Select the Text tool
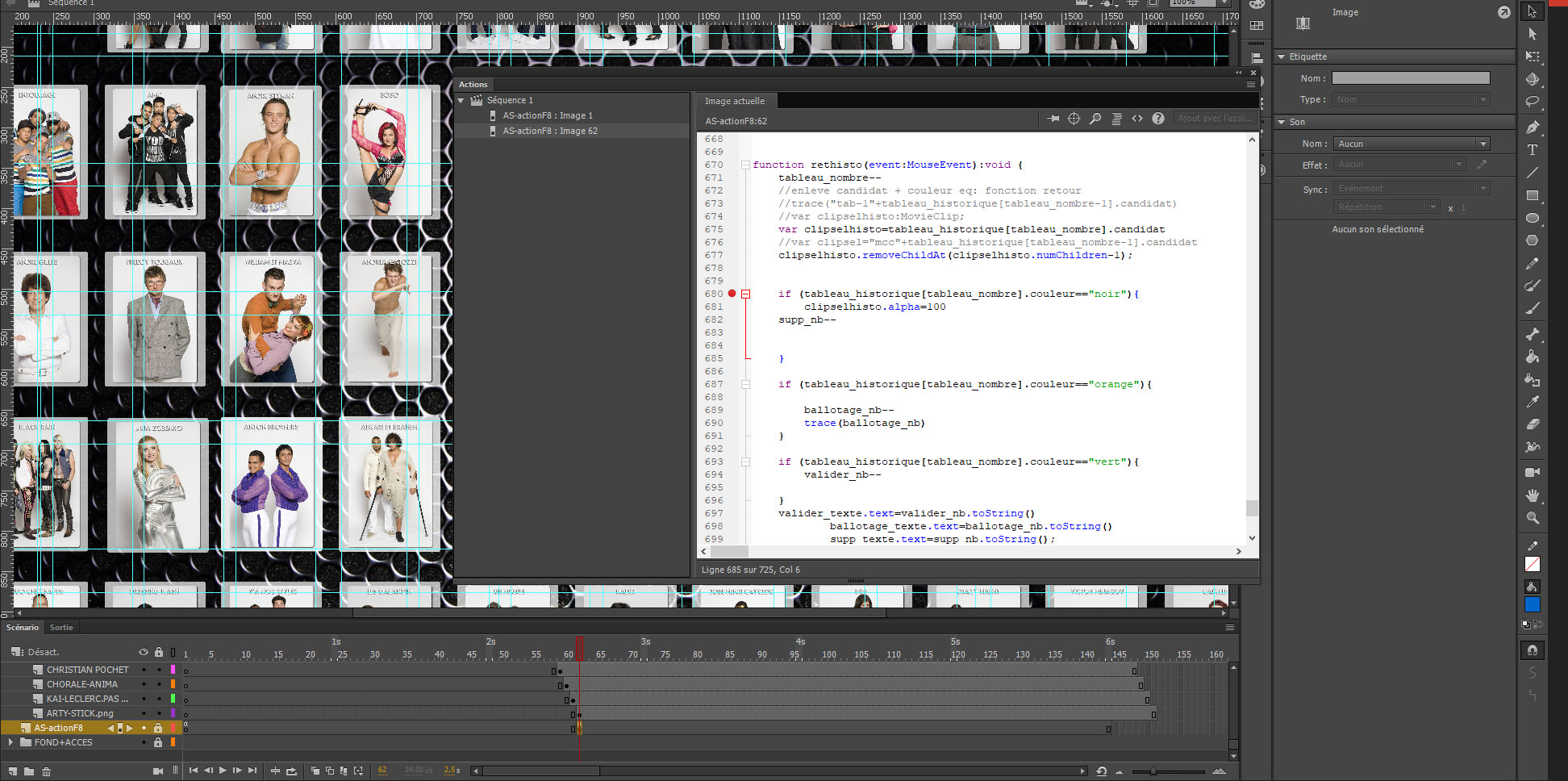This screenshot has height=781, width=1568. [x=1533, y=150]
